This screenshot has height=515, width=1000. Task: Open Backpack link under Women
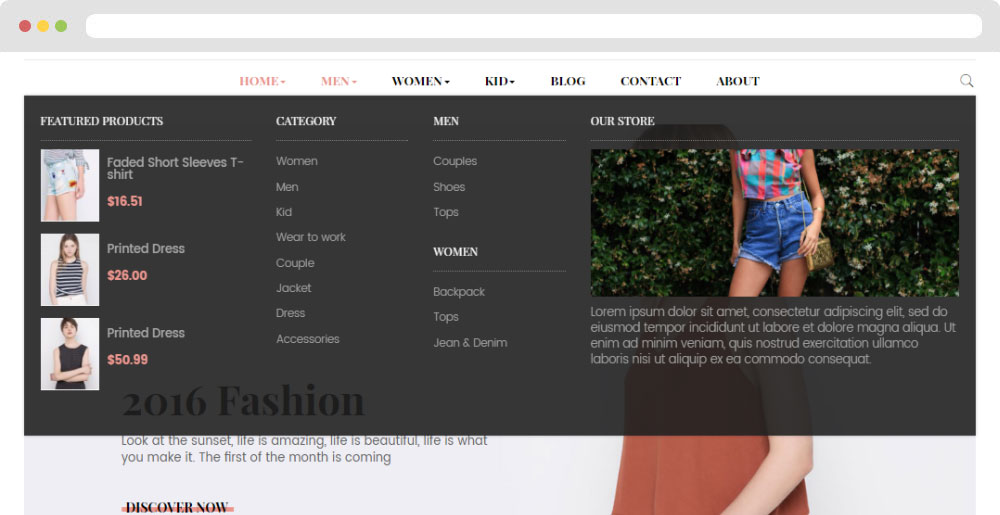(x=459, y=292)
